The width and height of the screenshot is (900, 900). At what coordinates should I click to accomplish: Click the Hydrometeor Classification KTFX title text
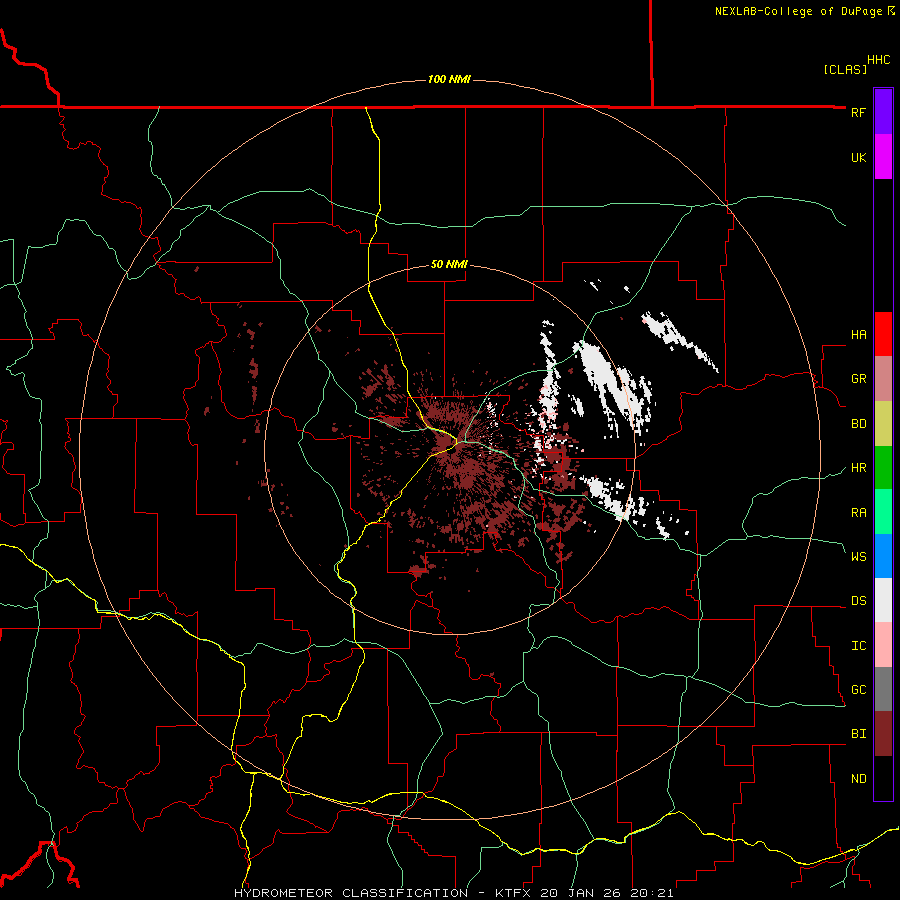click(453, 893)
